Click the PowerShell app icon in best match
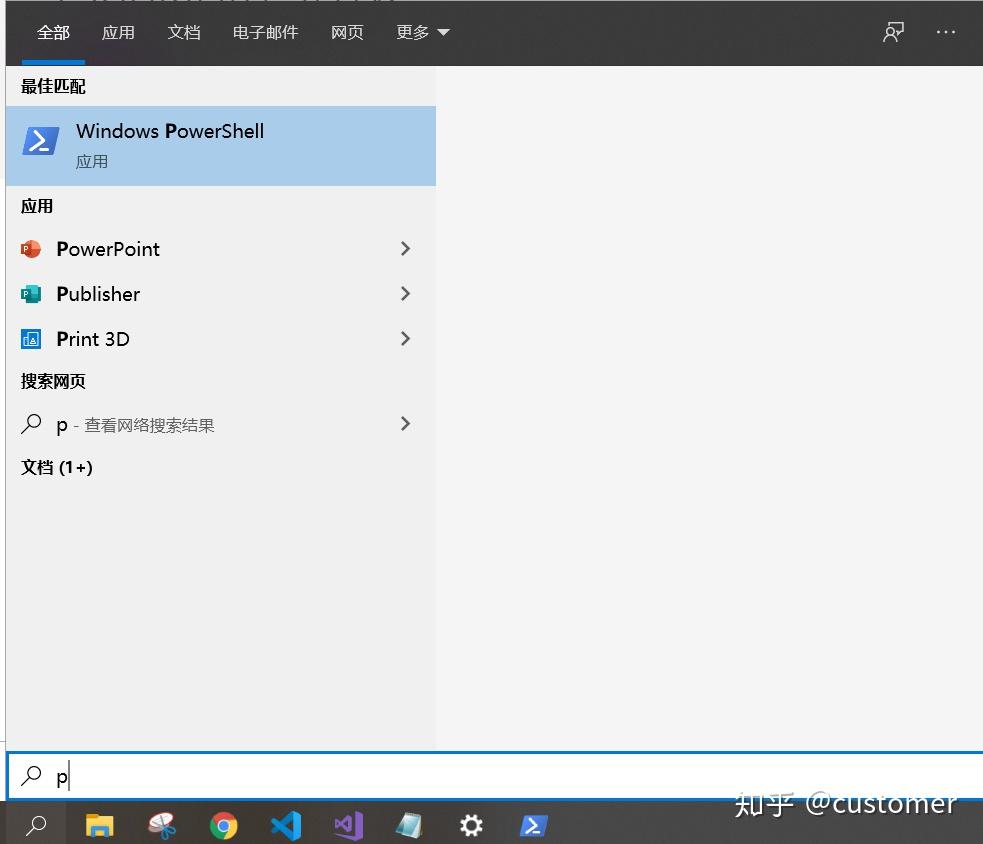This screenshot has height=844, width=983. 41,140
